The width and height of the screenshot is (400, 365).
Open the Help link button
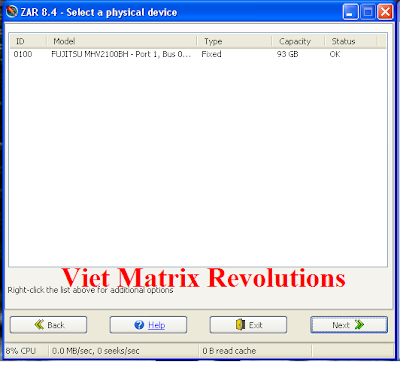(148, 325)
